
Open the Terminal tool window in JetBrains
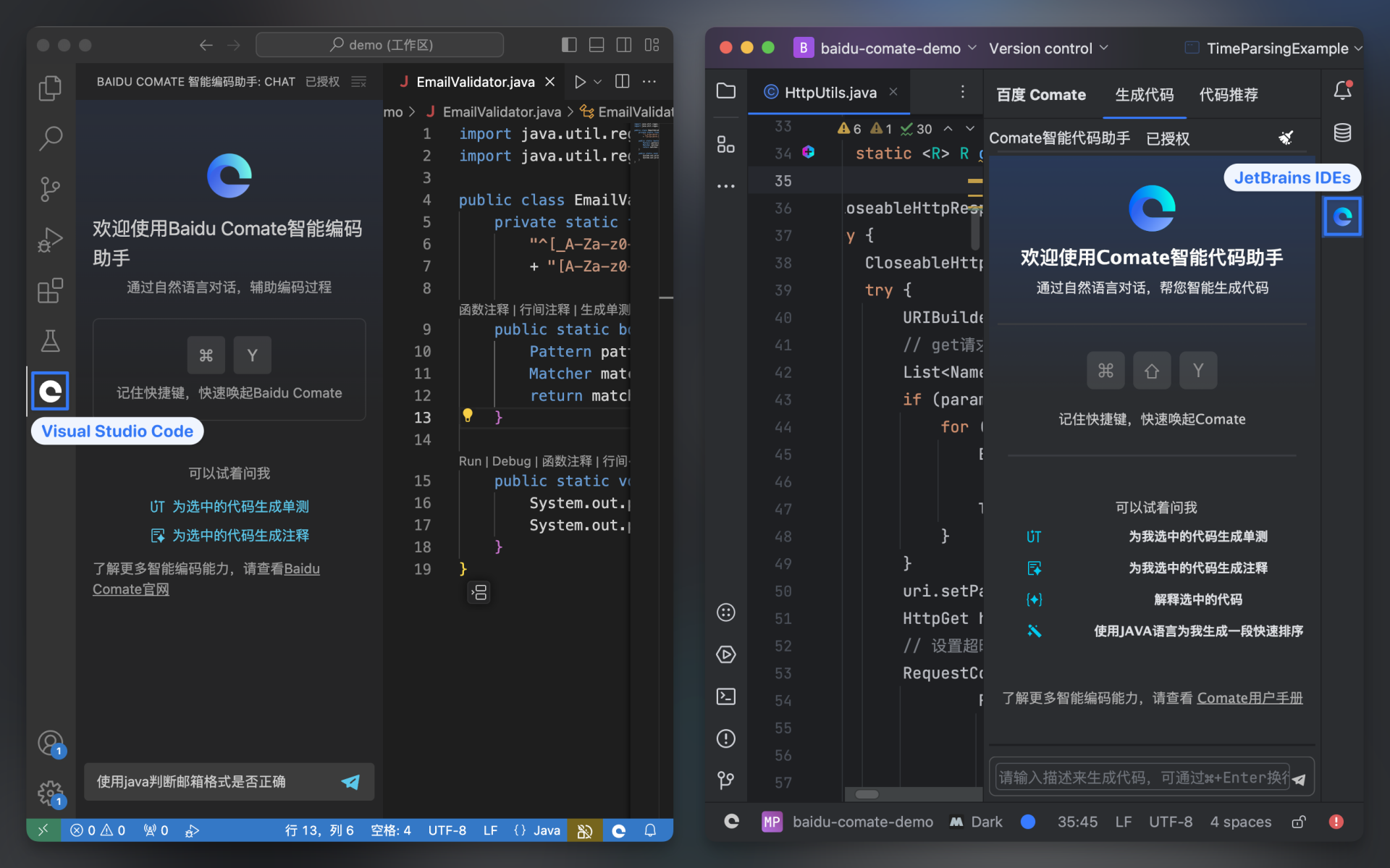[x=725, y=696]
